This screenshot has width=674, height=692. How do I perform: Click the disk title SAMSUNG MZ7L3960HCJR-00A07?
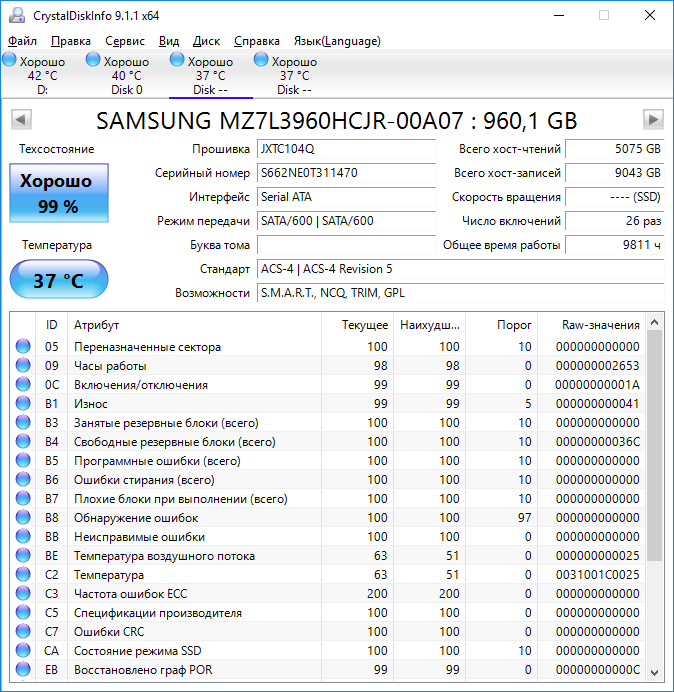pos(280,120)
